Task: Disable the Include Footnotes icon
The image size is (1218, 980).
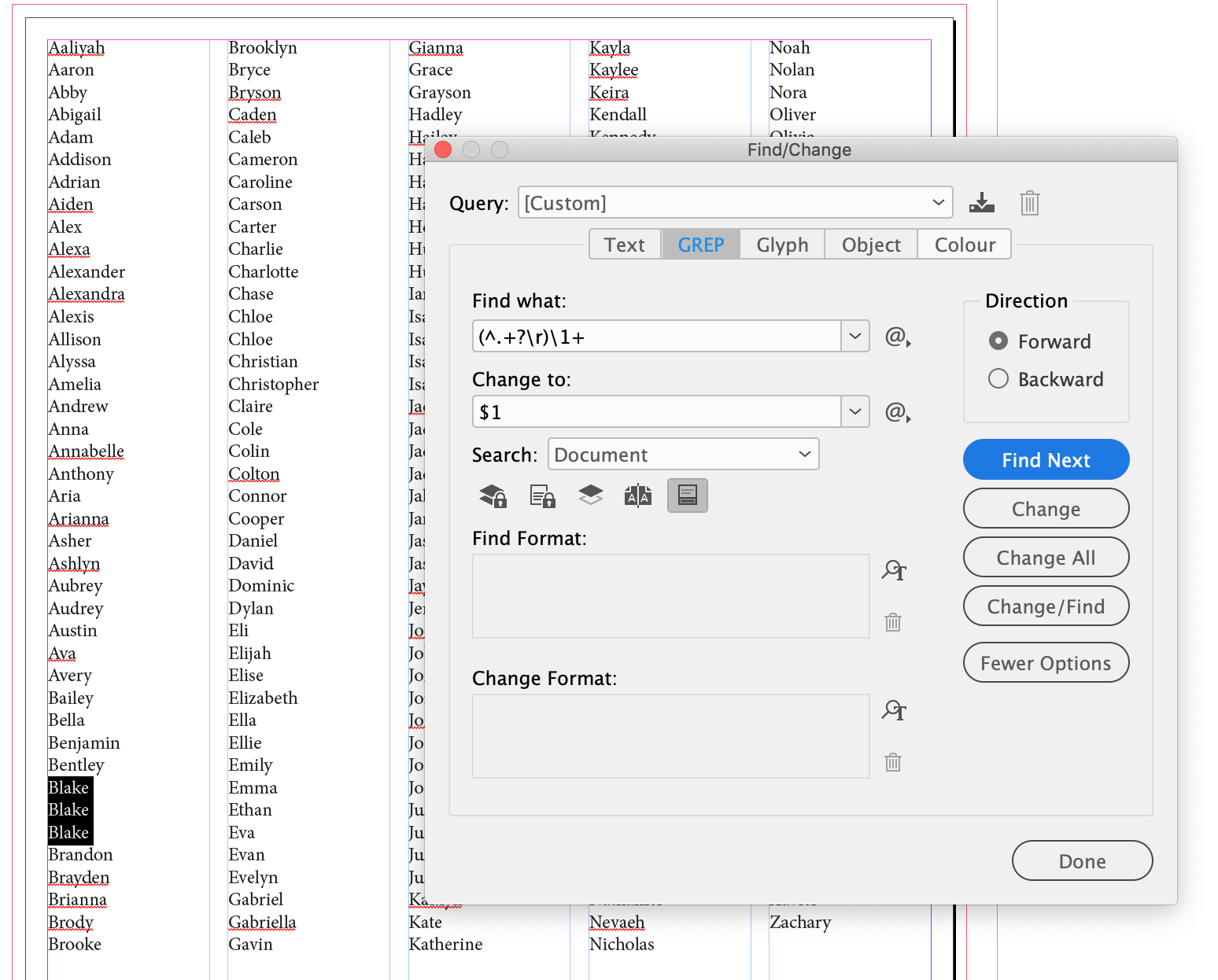Action: pyautogui.click(x=687, y=496)
